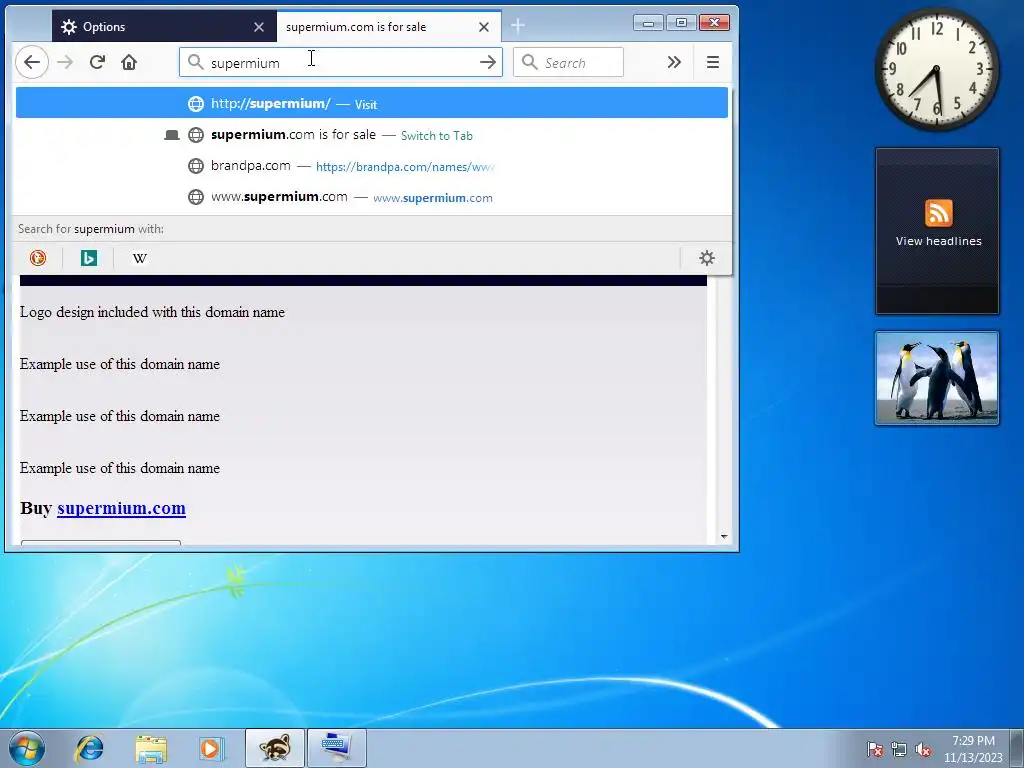This screenshot has height=768, width=1024.
Task: Click View headlines in feed gadget
Action: [938, 241]
